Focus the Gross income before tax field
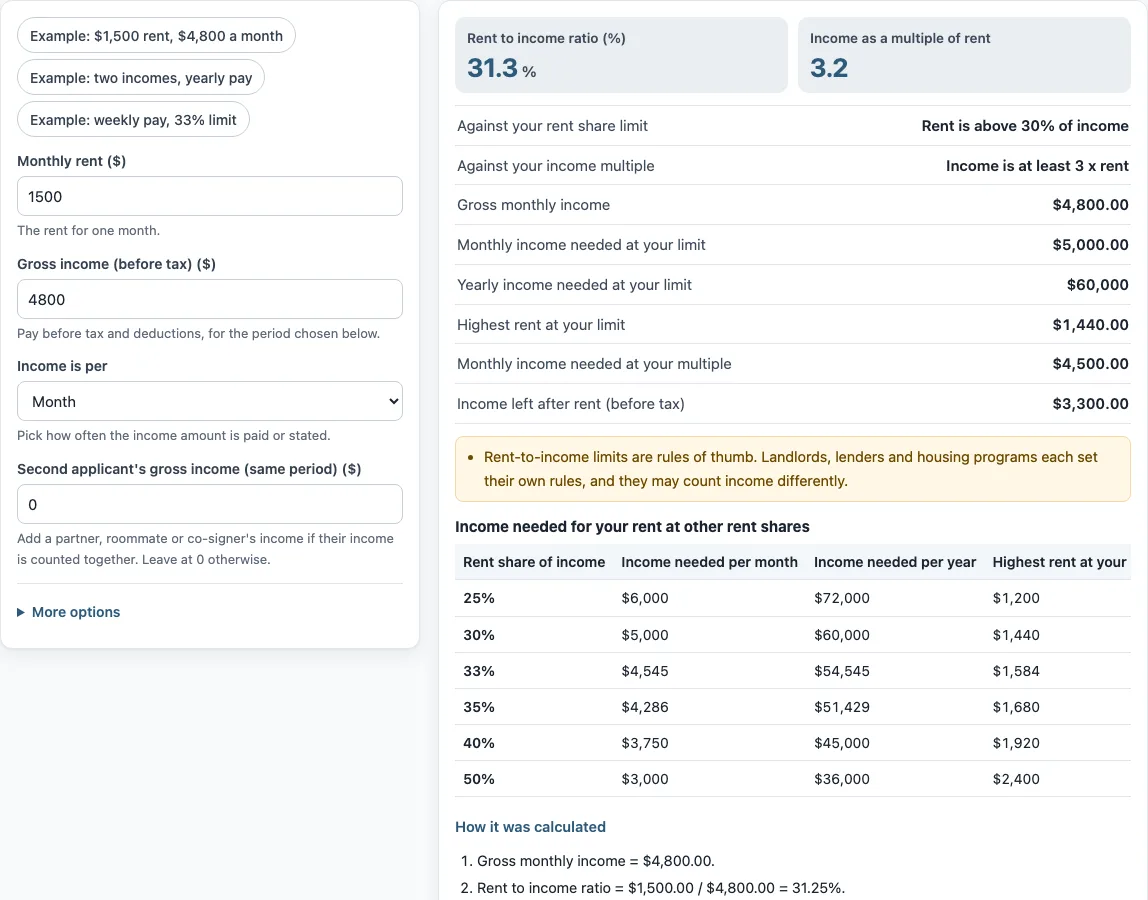 click(209, 300)
